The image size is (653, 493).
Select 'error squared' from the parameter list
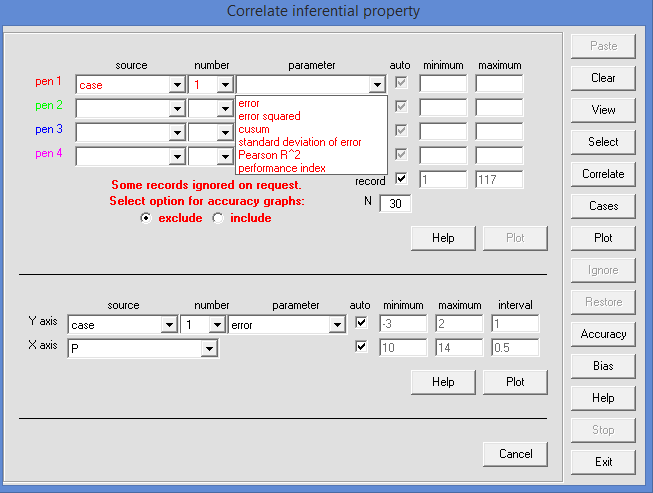[269, 116]
